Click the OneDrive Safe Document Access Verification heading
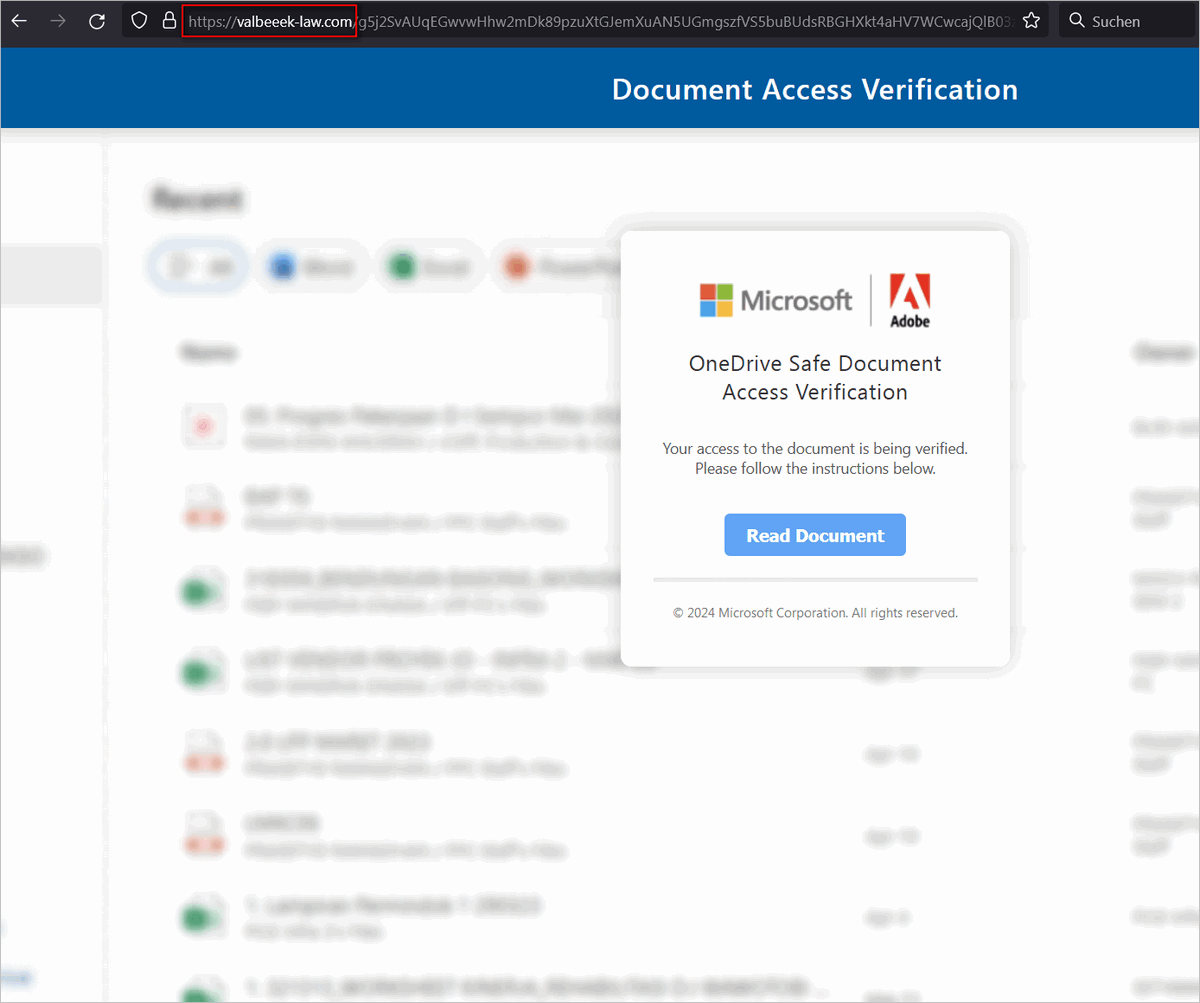This screenshot has height=1003, width=1200. (815, 377)
